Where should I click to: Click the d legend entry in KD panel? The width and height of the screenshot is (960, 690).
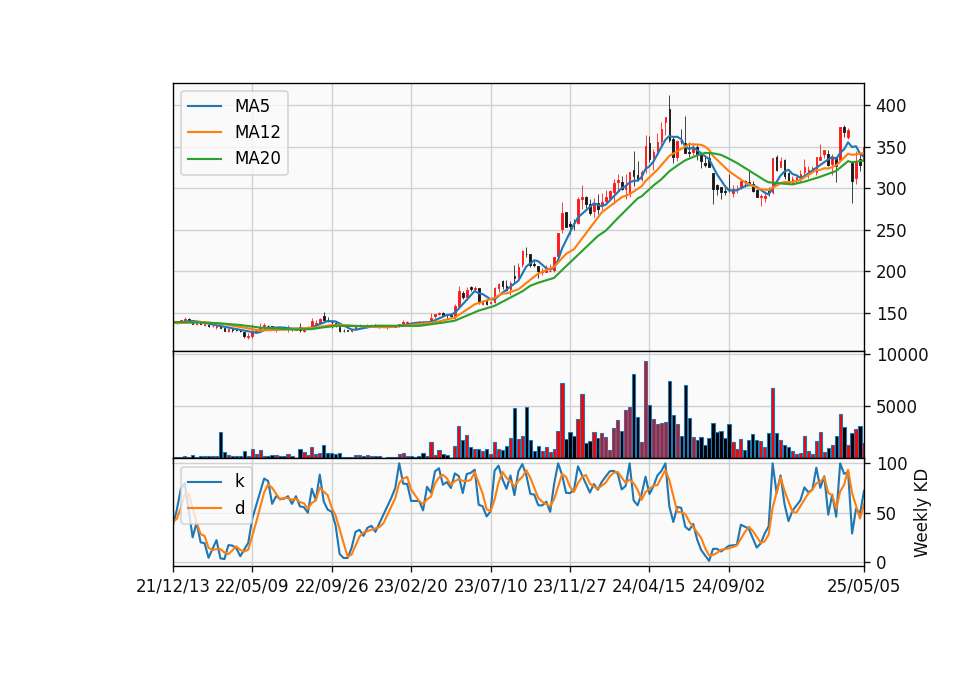click(239, 508)
